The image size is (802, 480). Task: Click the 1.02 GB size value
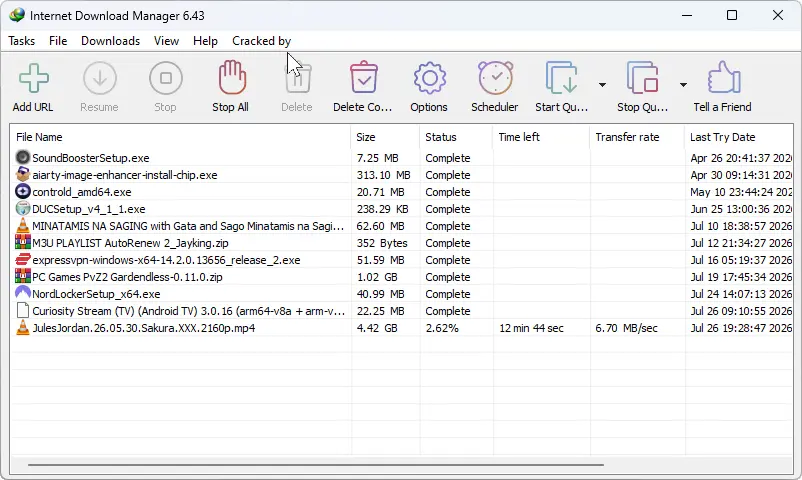[x=377, y=277]
